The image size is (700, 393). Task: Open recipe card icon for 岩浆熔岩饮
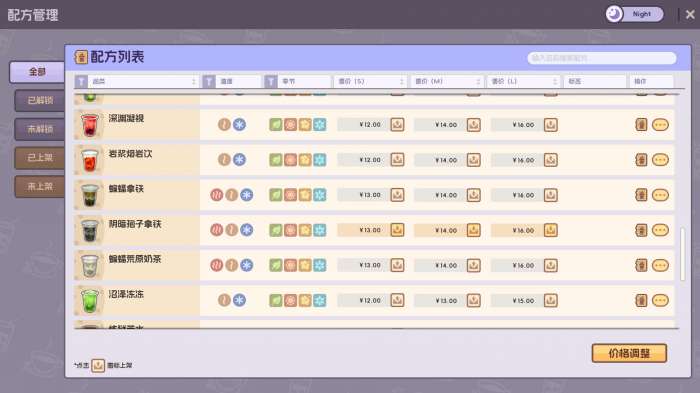tap(641, 160)
